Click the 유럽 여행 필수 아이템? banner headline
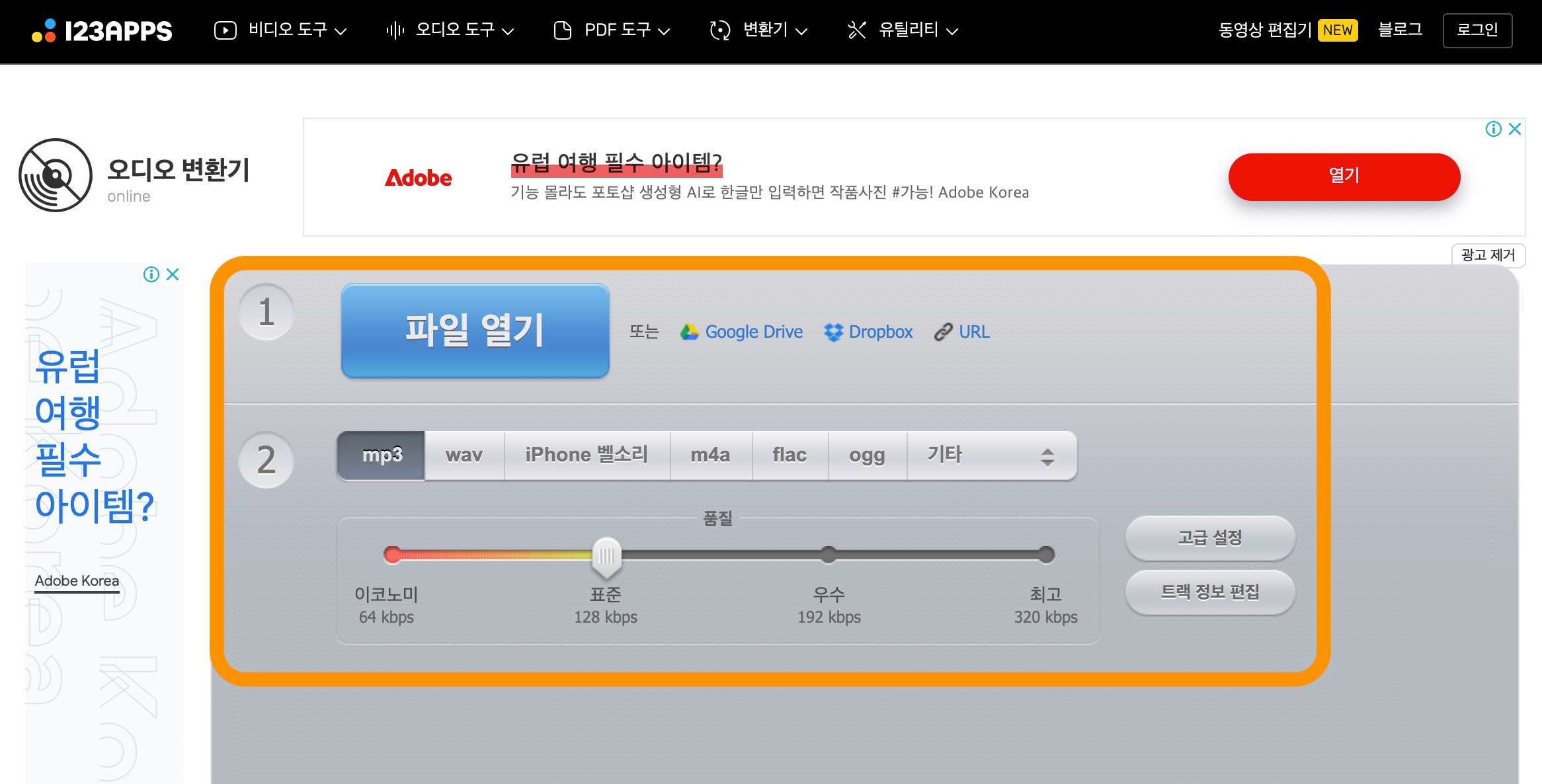The height and width of the screenshot is (784, 1542). 616,163
